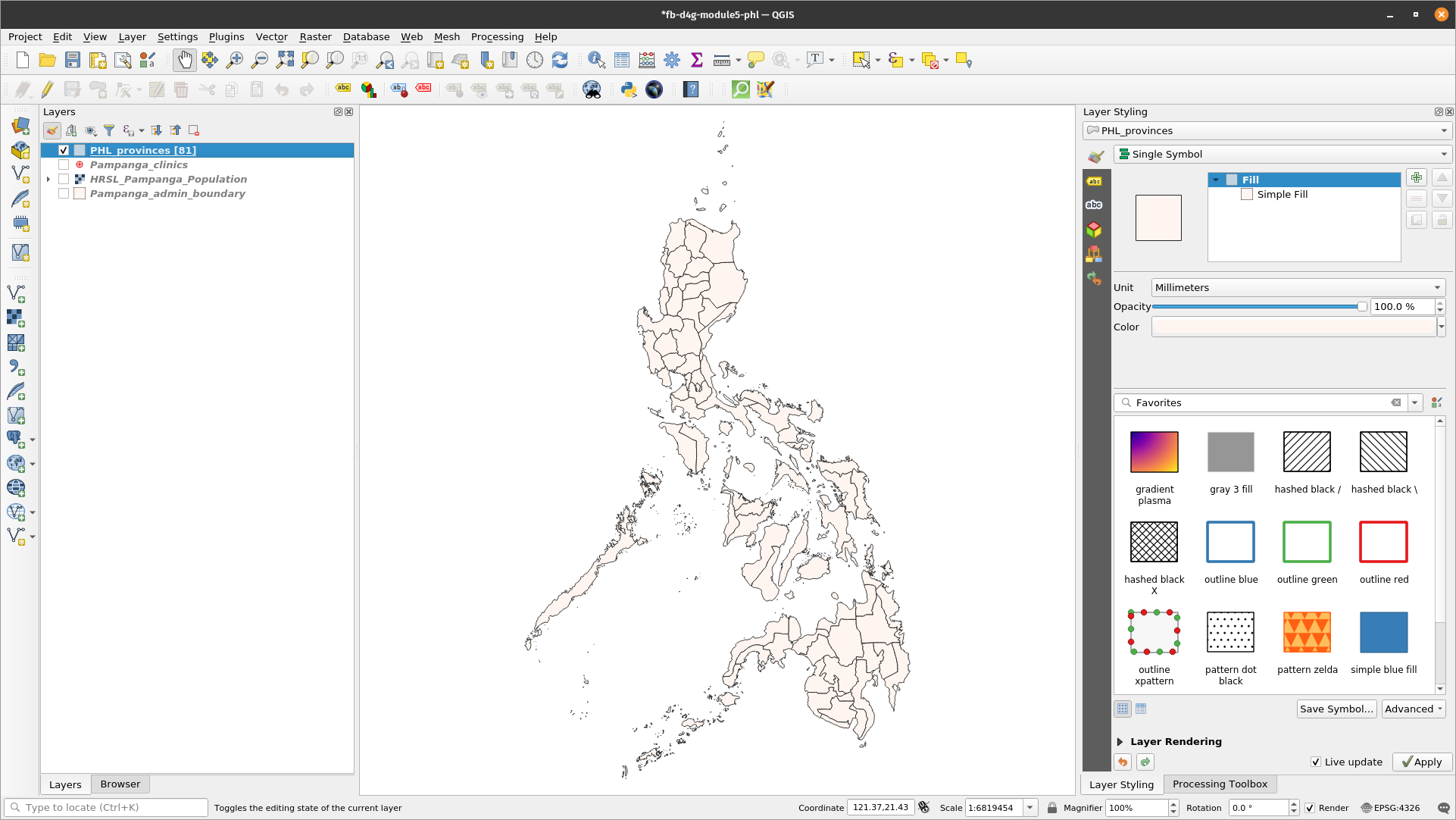Image resolution: width=1456 pixels, height=820 pixels.
Task: Click the Statistical Summary sigma icon
Action: [696, 60]
